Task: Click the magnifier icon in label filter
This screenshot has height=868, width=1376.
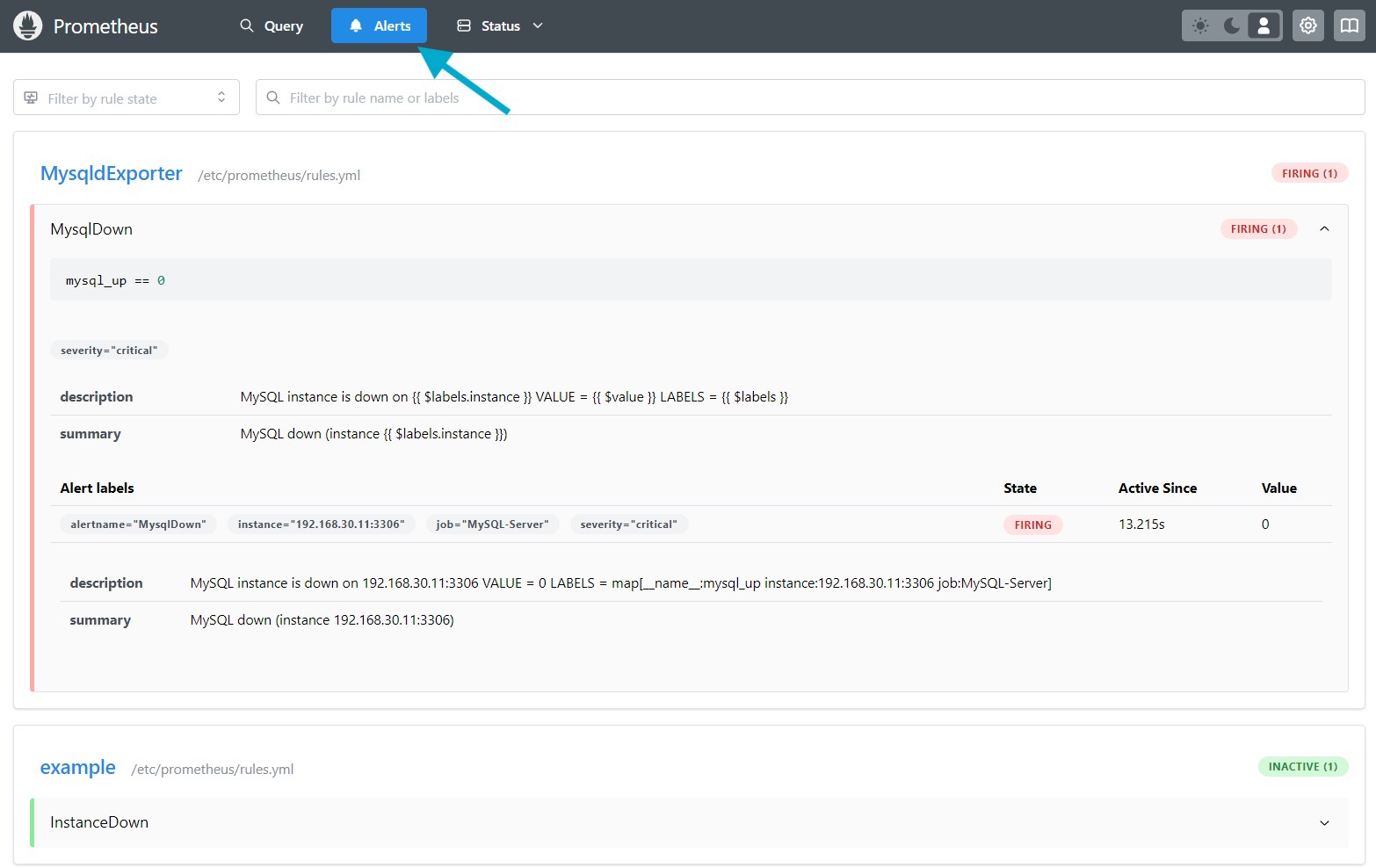Action: (273, 98)
